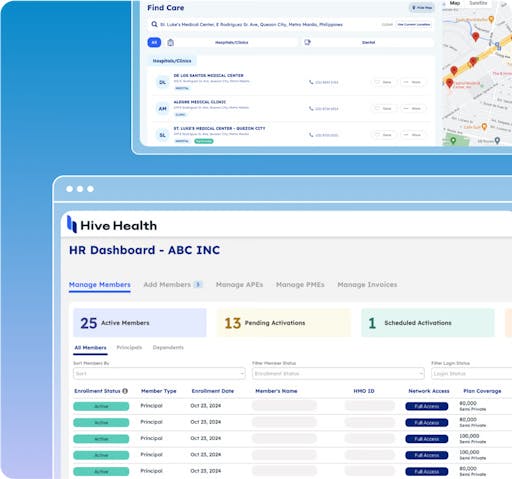
Task: Click the 1 Scheduled Activations card
Action: [x=428, y=323]
